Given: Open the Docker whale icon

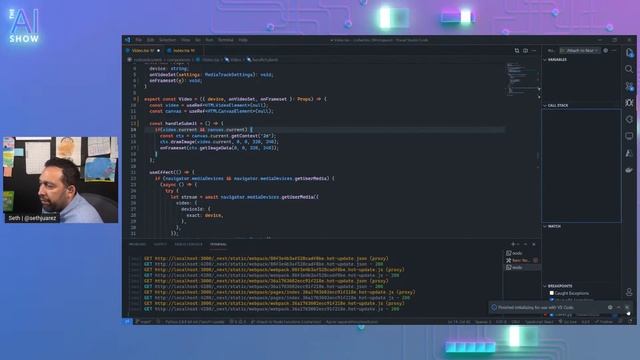Looking at the screenshot, I should [629, 170].
